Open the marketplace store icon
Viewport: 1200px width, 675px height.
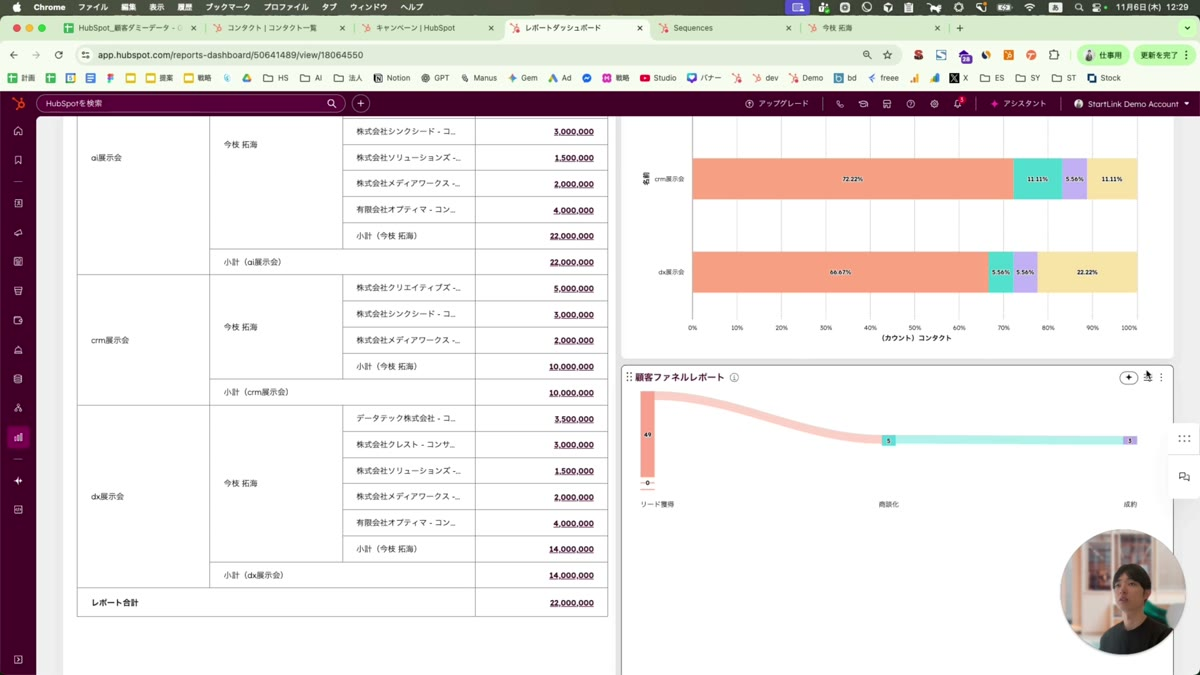887,104
